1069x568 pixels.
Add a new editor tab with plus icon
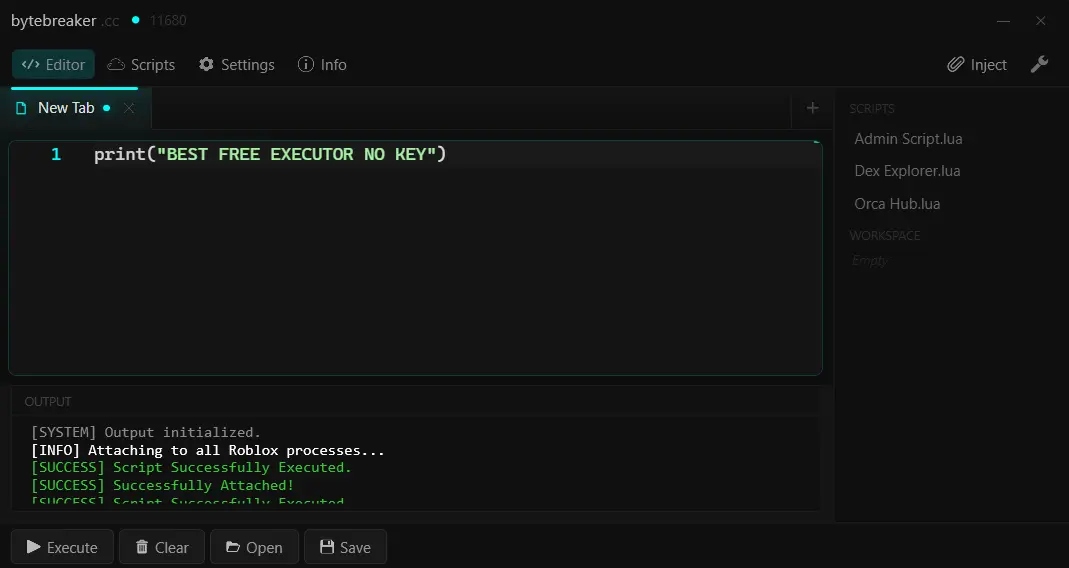point(812,108)
